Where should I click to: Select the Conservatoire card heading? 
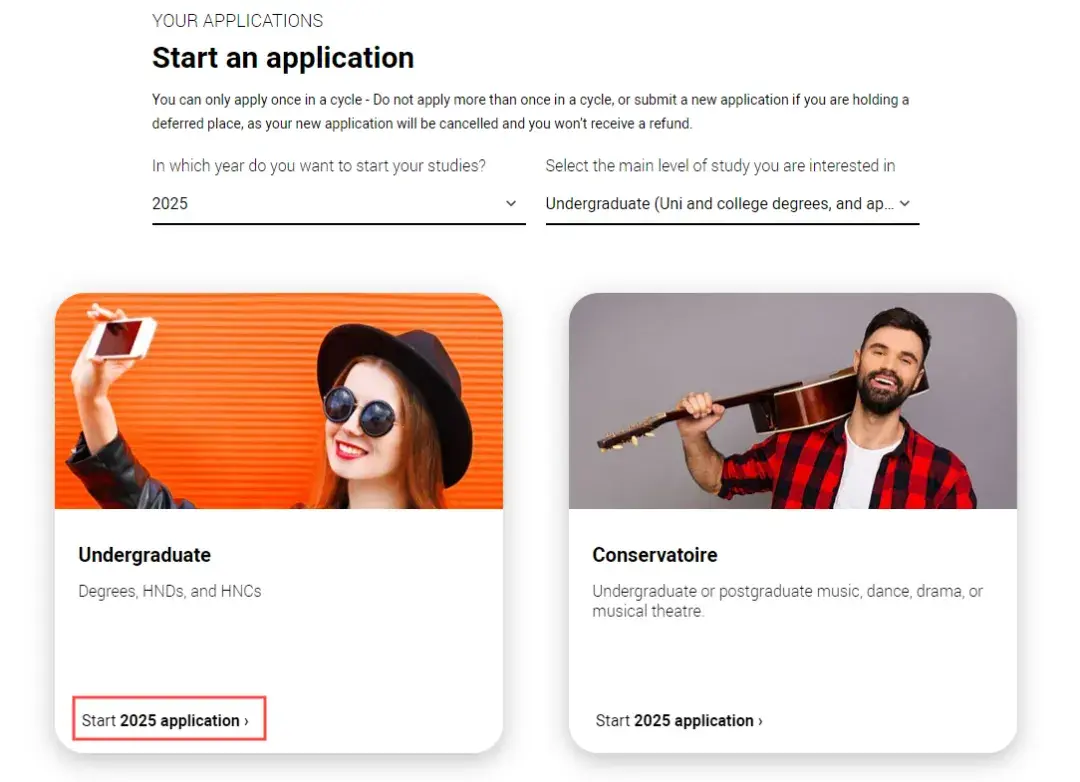(x=654, y=555)
